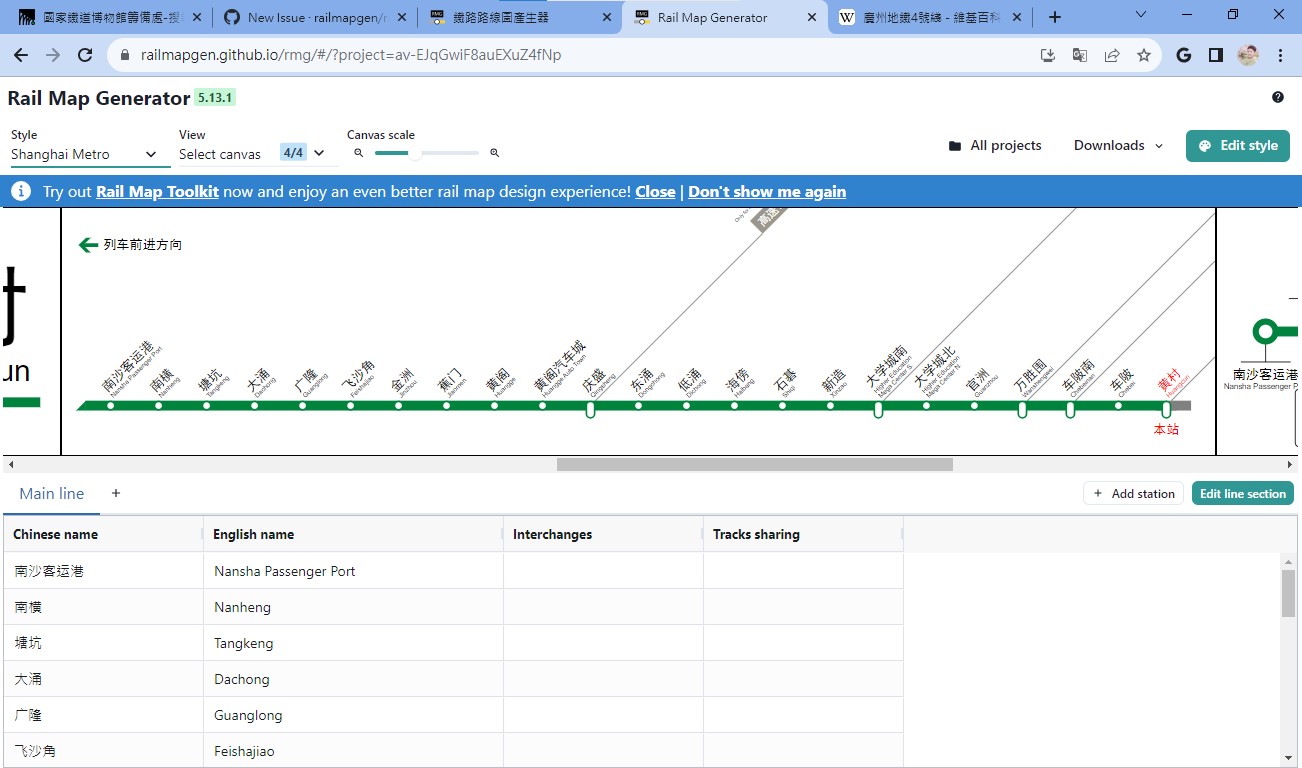The image size is (1302, 768).
Task: Switch to the 廣州地鐵4號線 Wikipedia tab
Action: [920, 17]
